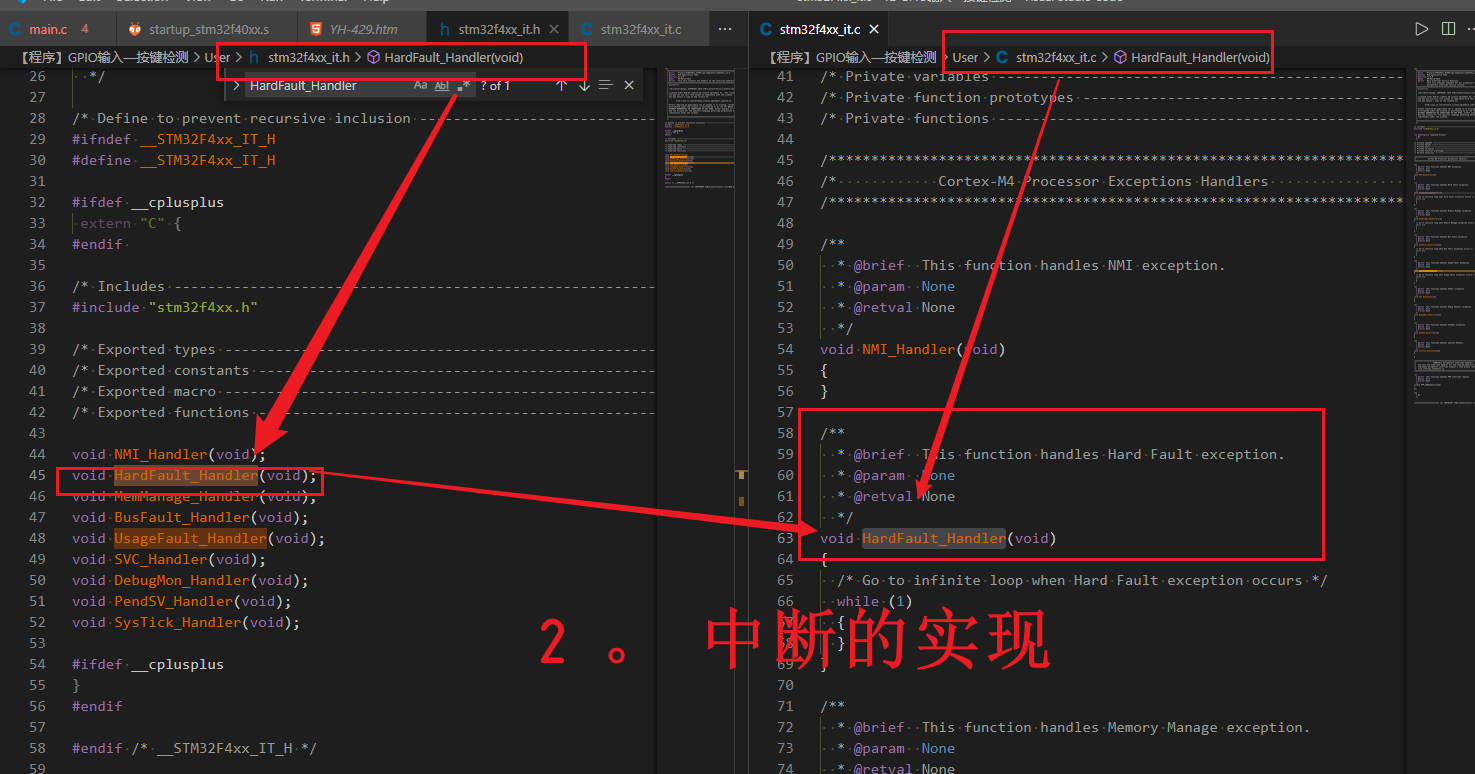Click the overflow ellipsis next to editor tabs
1475x774 pixels.
click(x=725, y=28)
